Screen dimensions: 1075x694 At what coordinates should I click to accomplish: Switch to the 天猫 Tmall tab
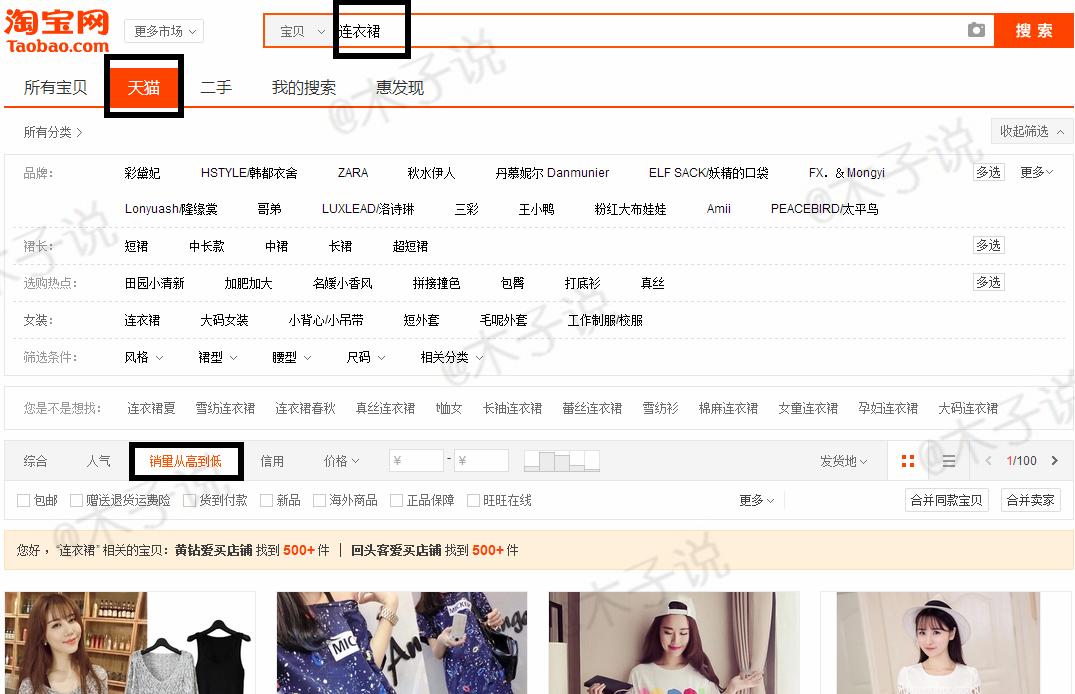coord(143,87)
